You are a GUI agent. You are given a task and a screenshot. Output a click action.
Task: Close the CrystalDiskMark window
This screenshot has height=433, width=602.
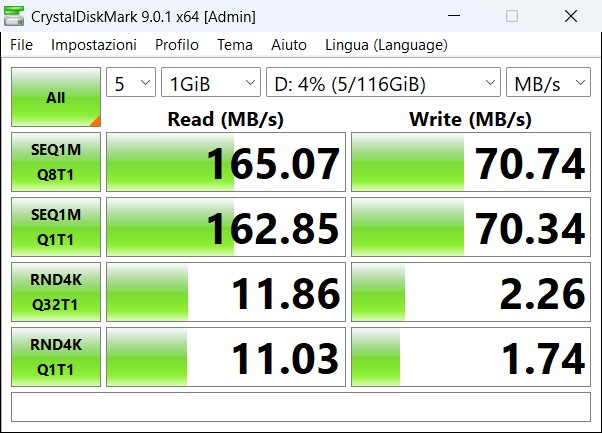tap(571, 16)
